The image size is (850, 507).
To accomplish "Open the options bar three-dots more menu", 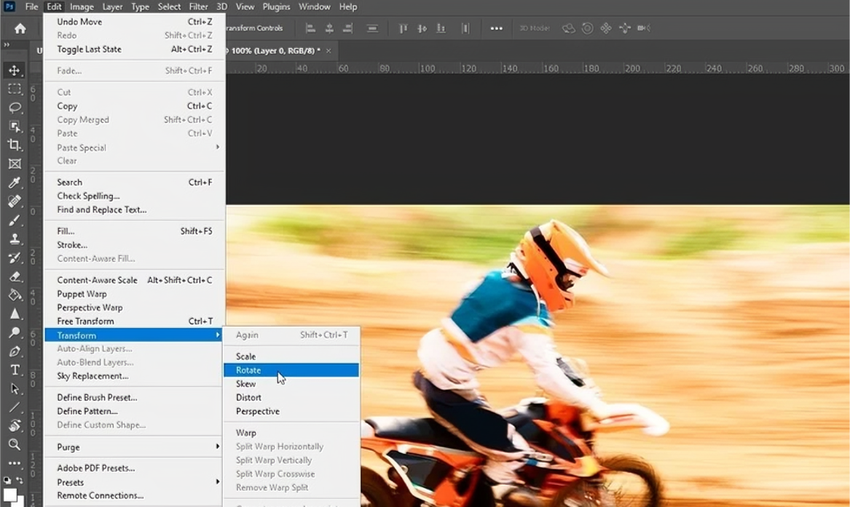I will (496, 28).
